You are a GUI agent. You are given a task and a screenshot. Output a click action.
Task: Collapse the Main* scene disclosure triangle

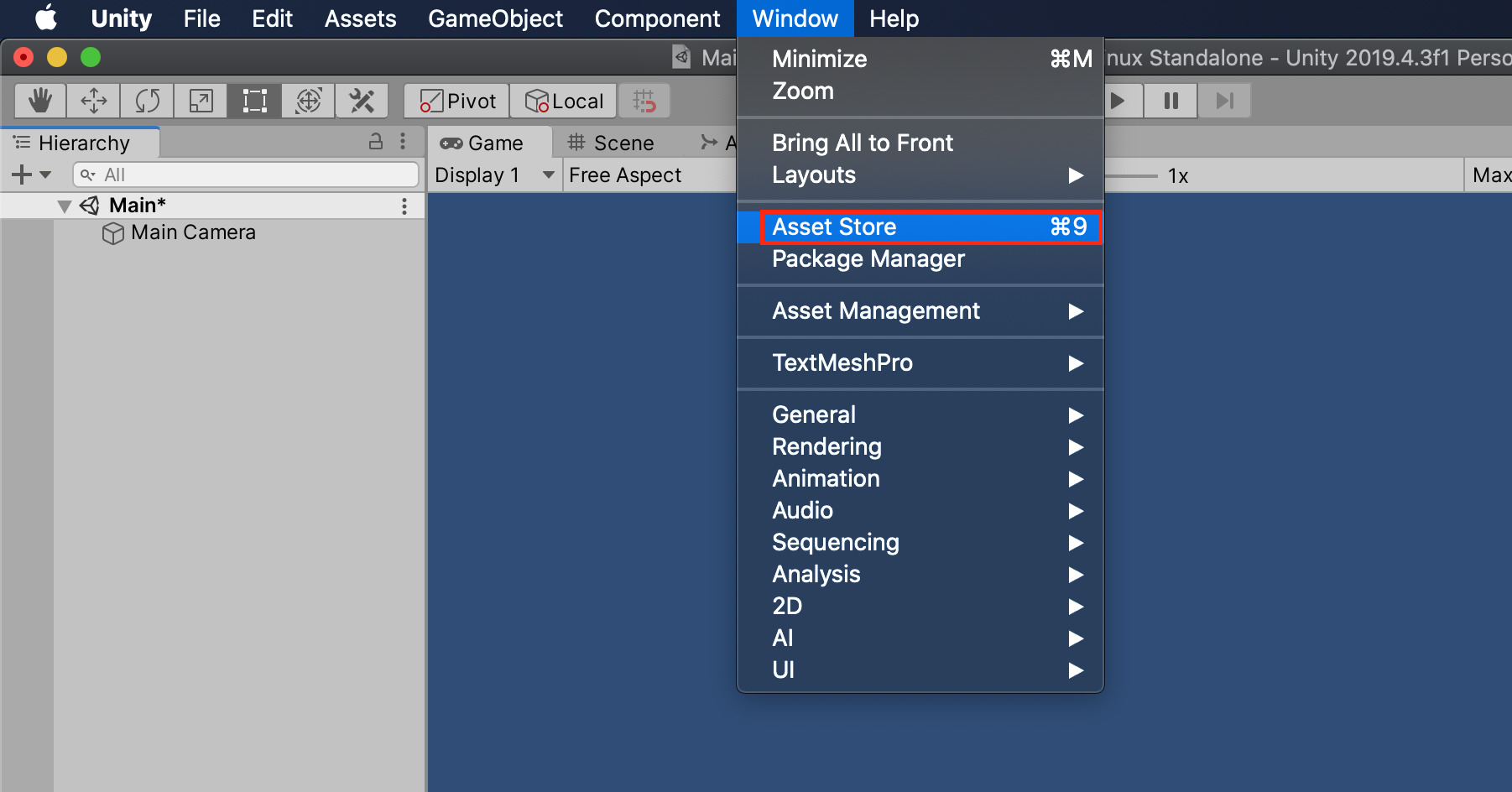[x=64, y=205]
